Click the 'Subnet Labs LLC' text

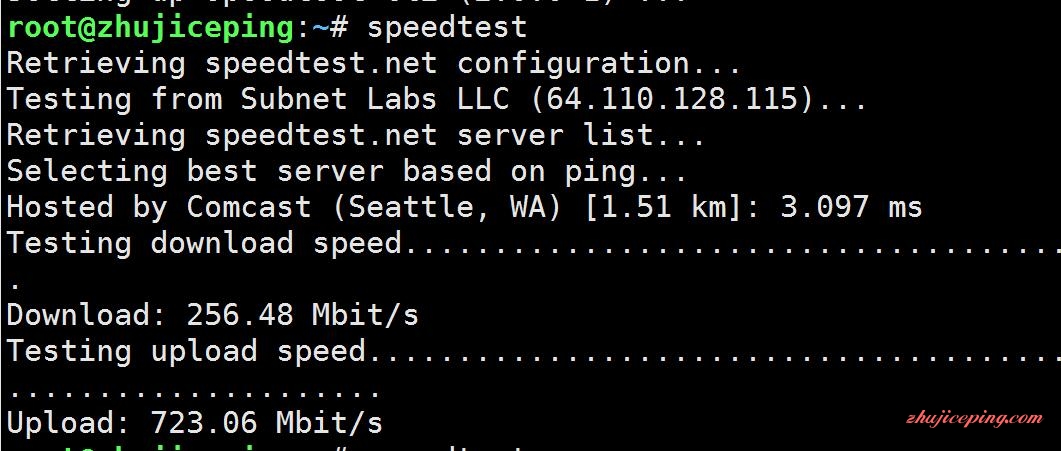coord(376,99)
